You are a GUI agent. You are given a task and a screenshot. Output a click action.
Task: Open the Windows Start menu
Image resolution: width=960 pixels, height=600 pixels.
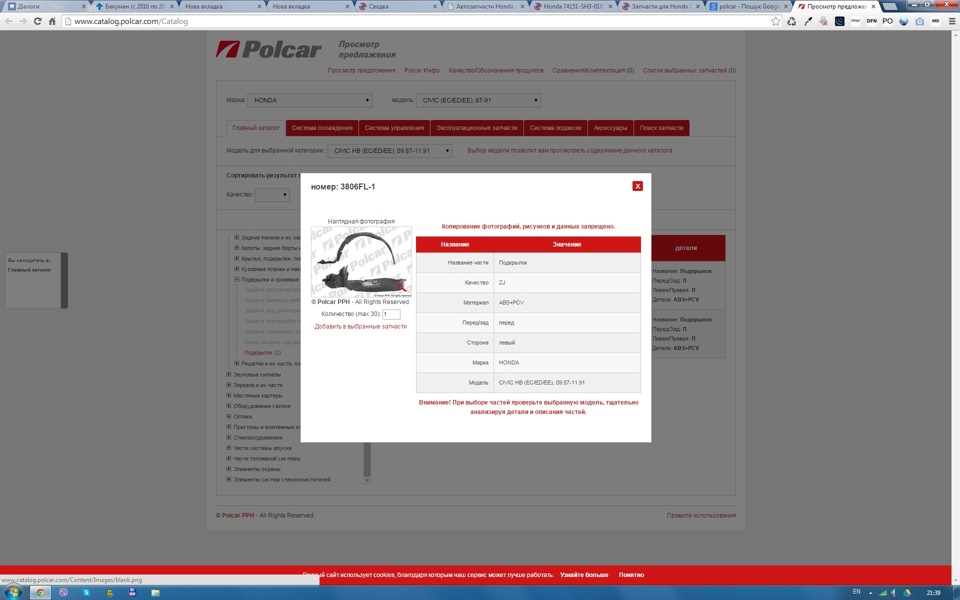tap(13, 592)
